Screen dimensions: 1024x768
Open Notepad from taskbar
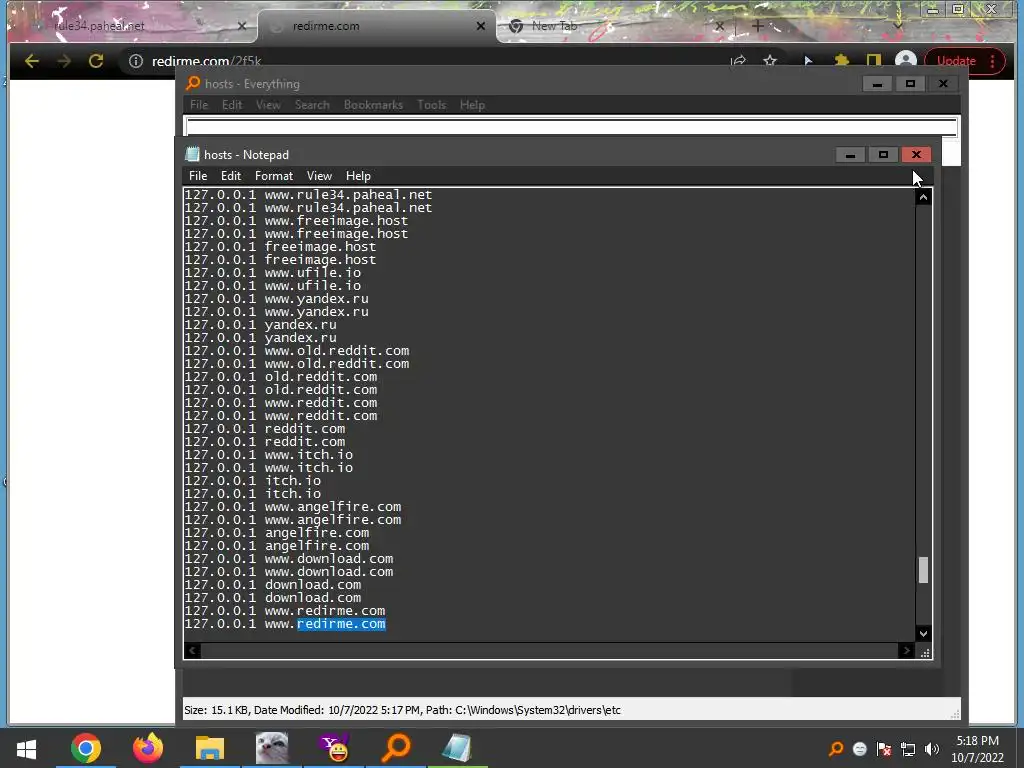457,748
